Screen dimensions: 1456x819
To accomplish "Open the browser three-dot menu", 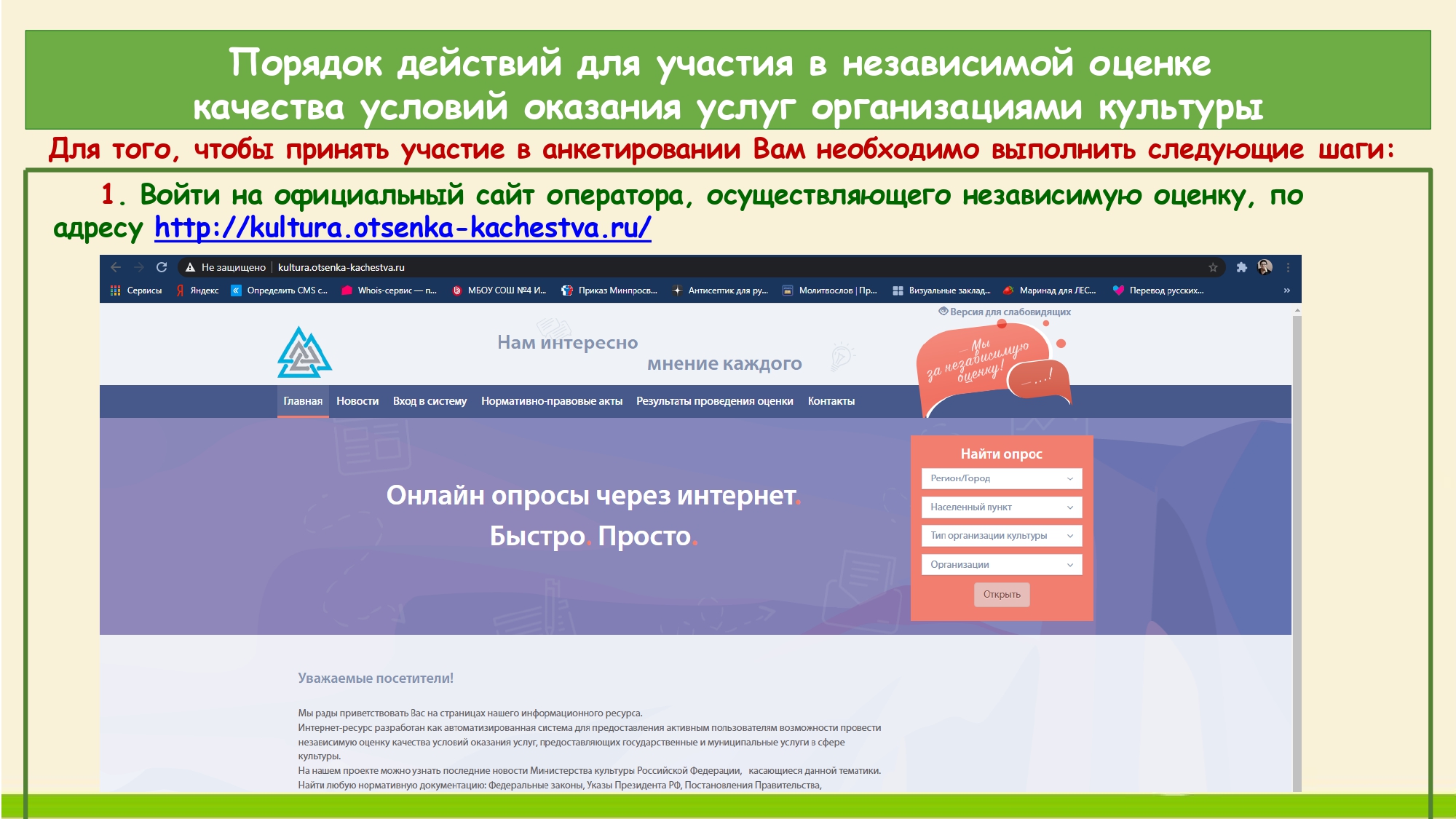I will coord(1288,267).
